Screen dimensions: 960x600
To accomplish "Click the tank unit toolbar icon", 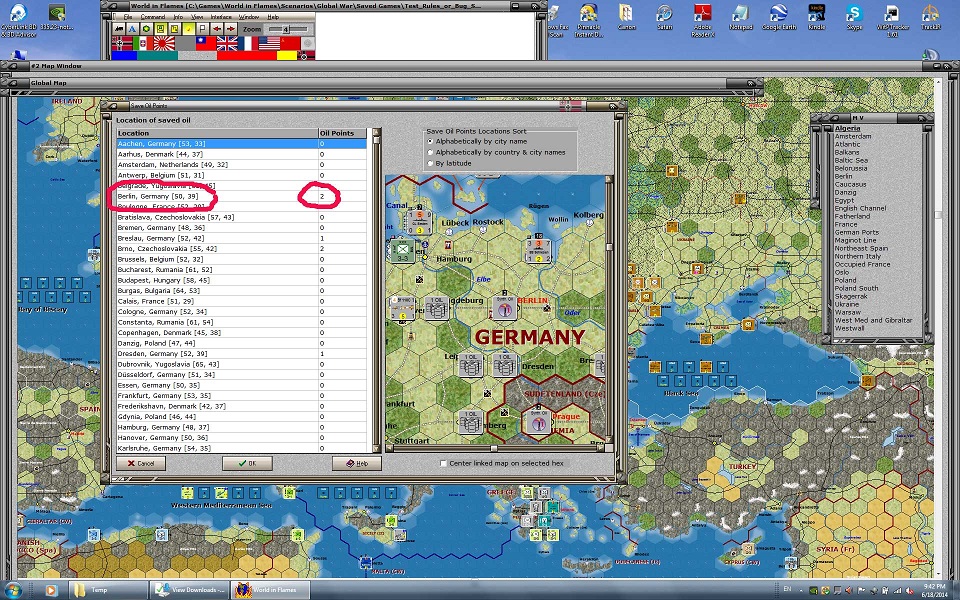I will (119, 29).
